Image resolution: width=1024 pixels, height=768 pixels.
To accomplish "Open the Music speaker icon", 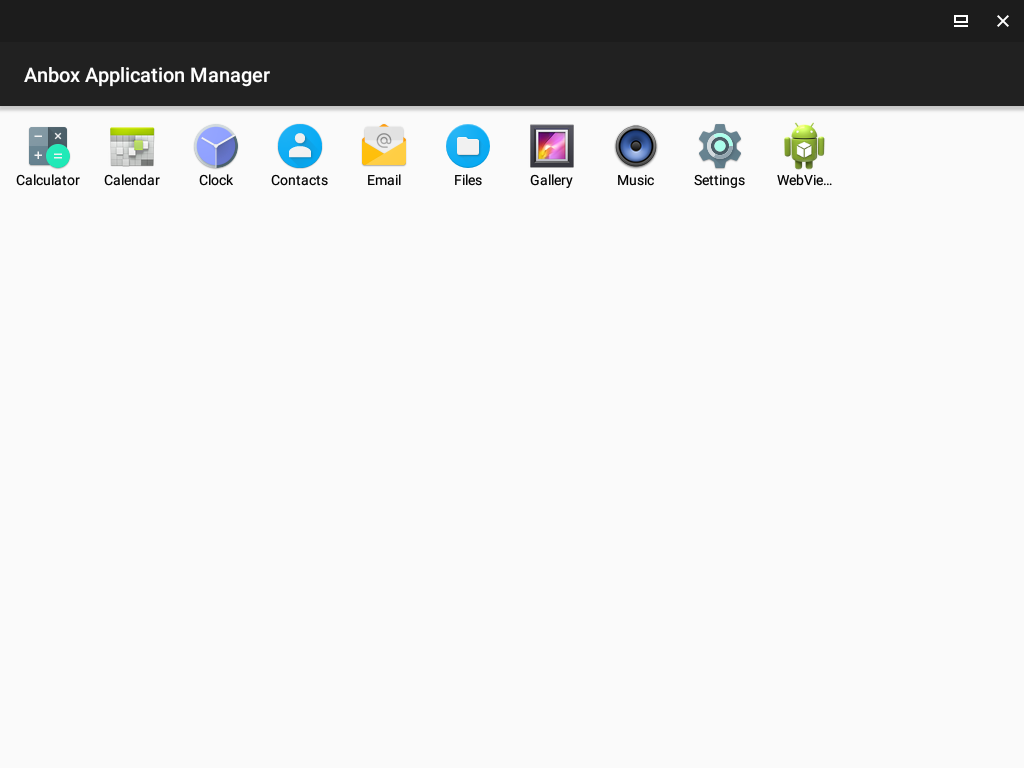I will tap(635, 146).
